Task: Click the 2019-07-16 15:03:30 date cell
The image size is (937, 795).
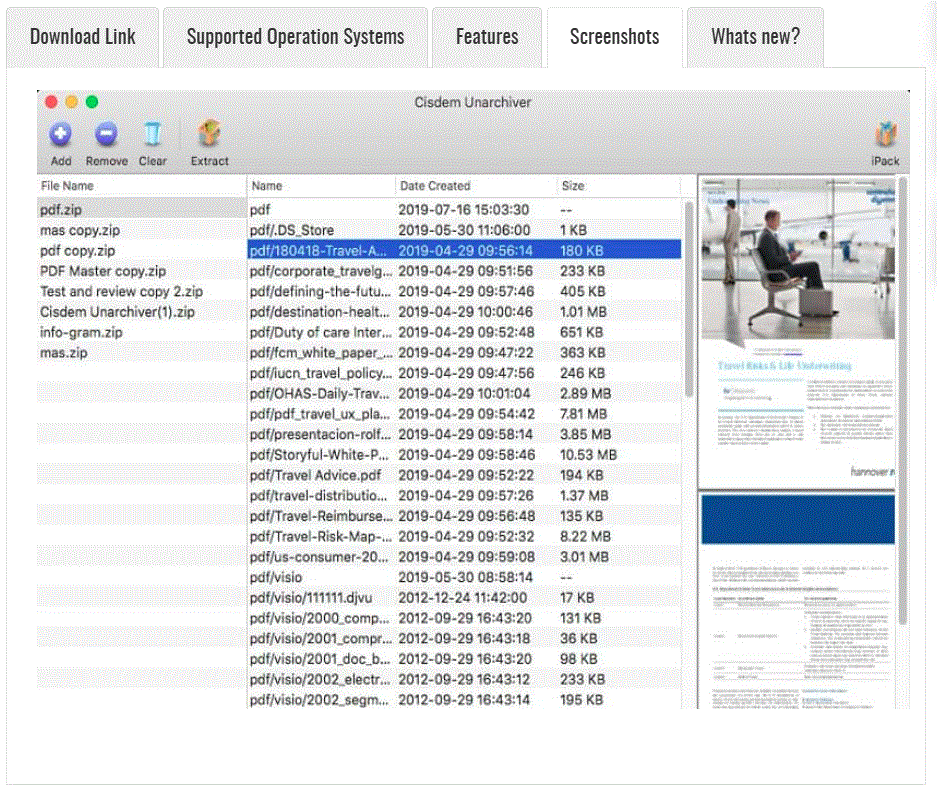Action: 463,210
